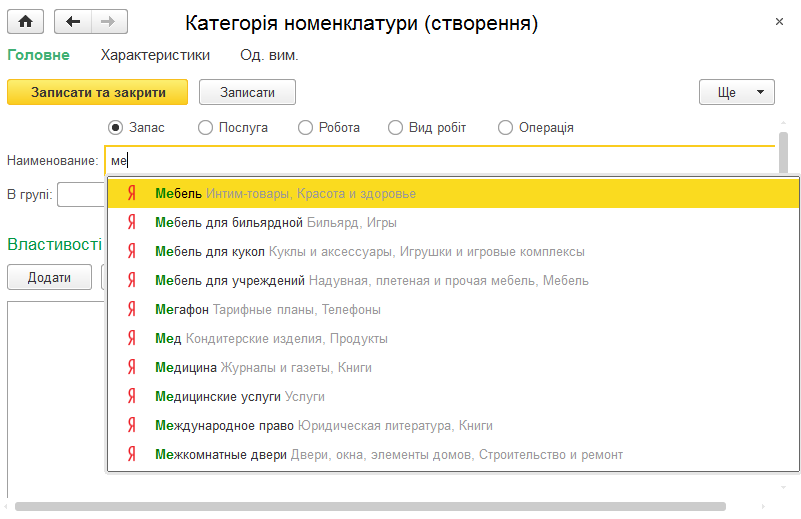Click into the Наименование input field
Screen dimensions: 801x519
(440, 160)
